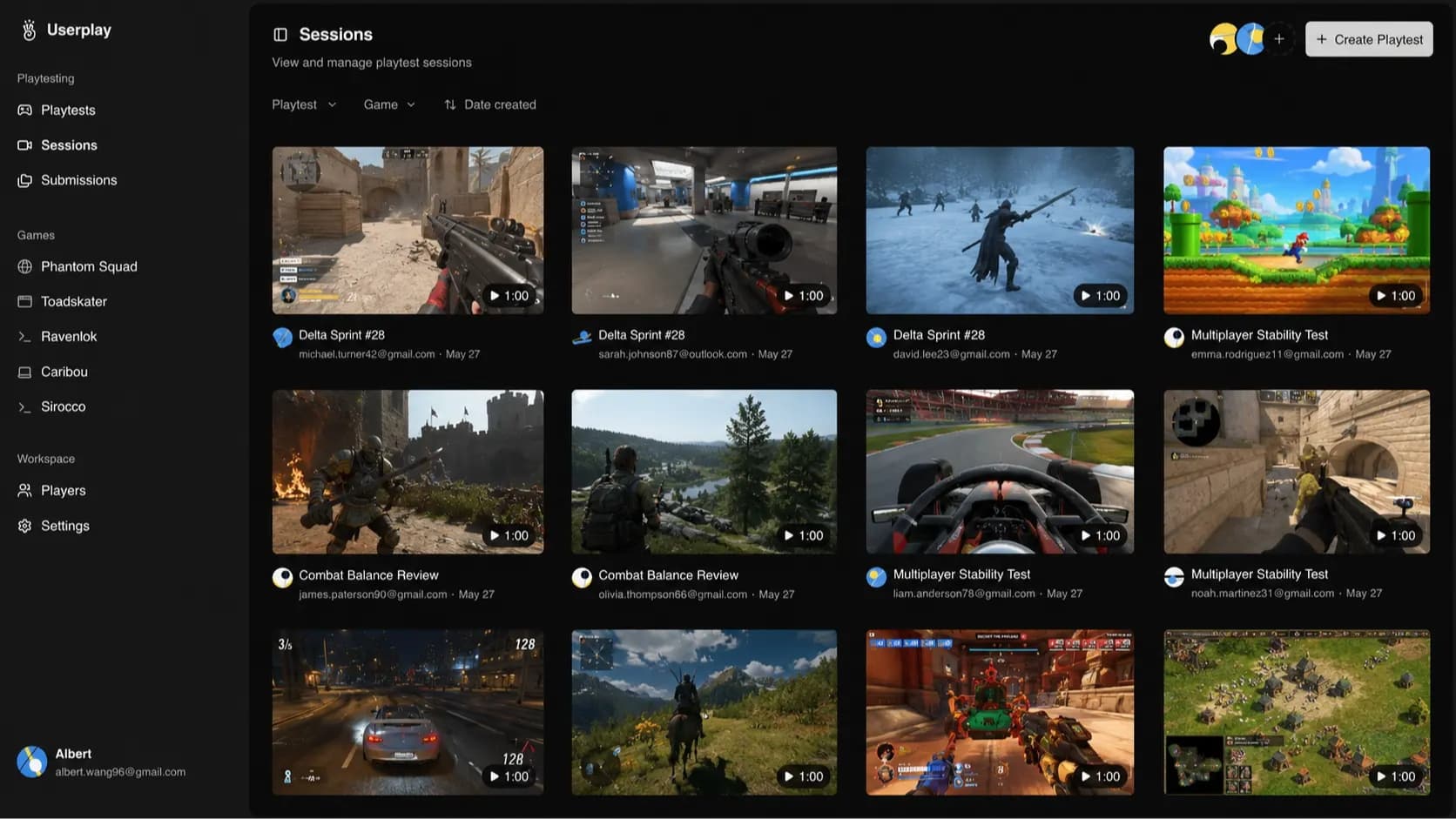This screenshot has height=819, width=1456.
Task: Click the Submissions copy icon
Action: point(24,180)
